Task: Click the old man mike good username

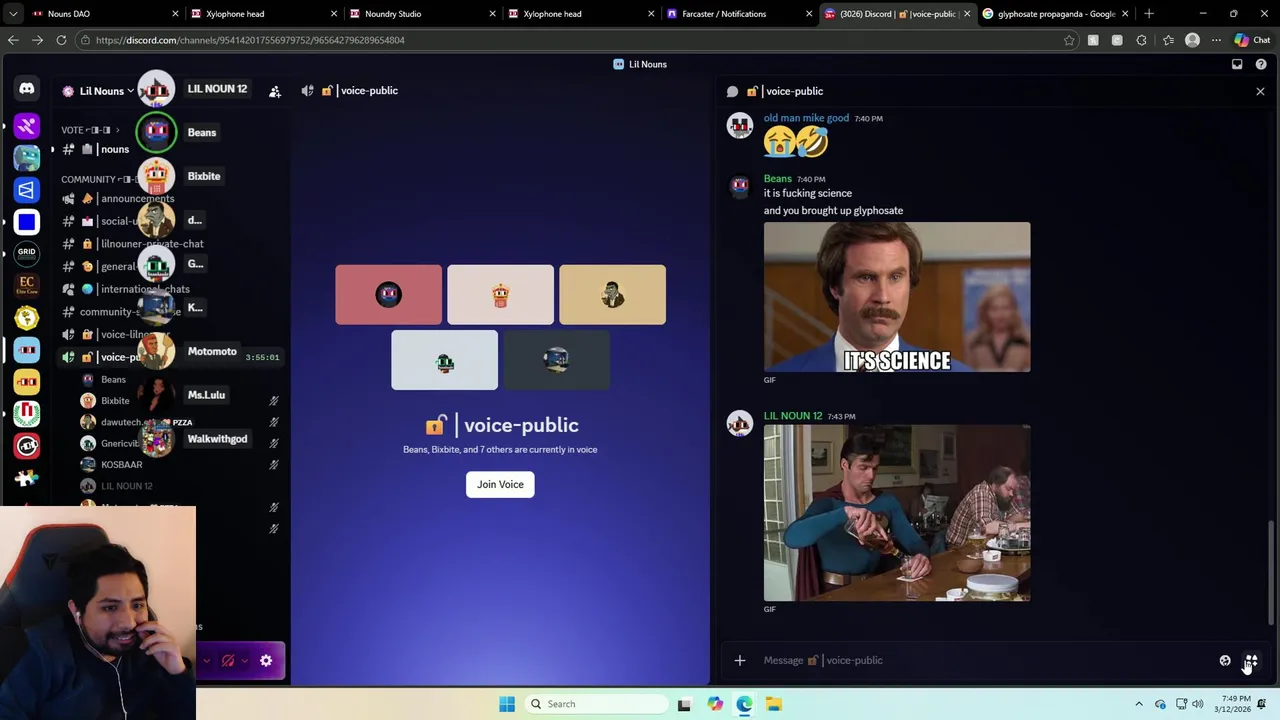Action: 806,118
